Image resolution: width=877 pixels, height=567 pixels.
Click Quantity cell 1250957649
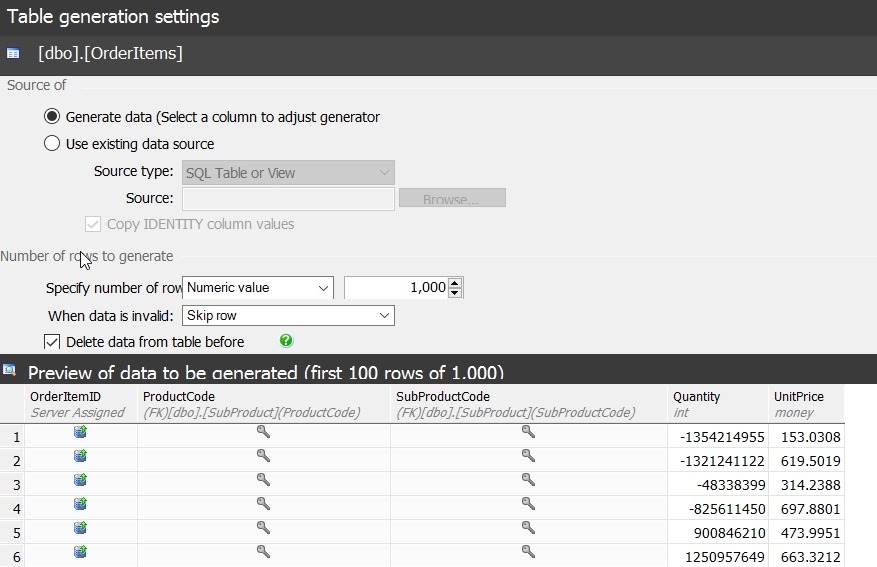(x=718, y=557)
